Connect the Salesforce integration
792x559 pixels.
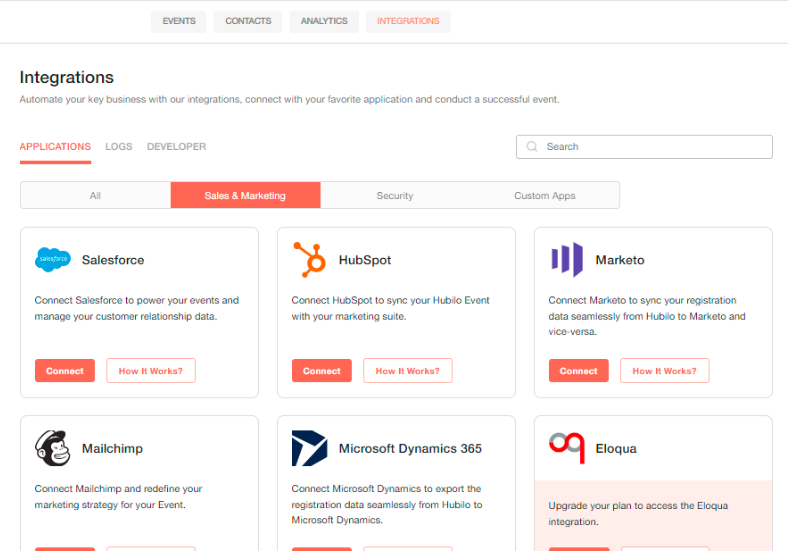coord(65,371)
